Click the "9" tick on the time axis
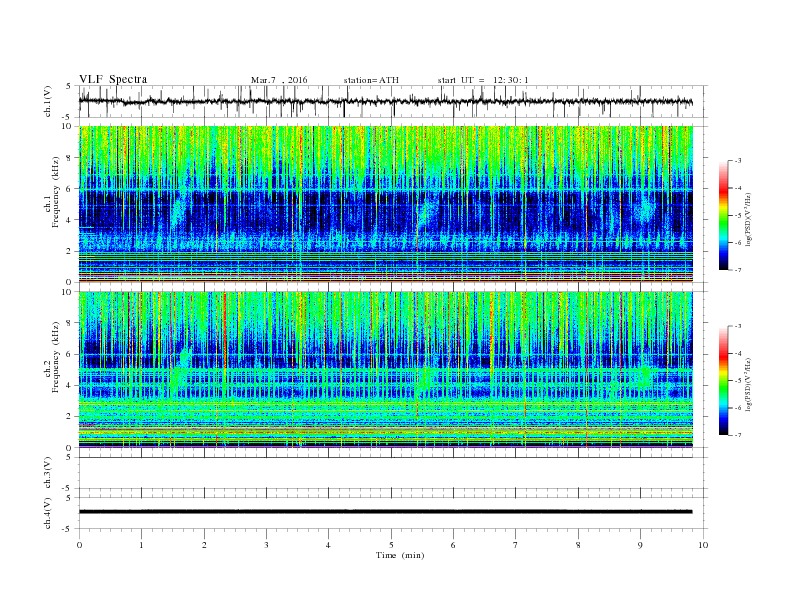 [x=640, y=545]
